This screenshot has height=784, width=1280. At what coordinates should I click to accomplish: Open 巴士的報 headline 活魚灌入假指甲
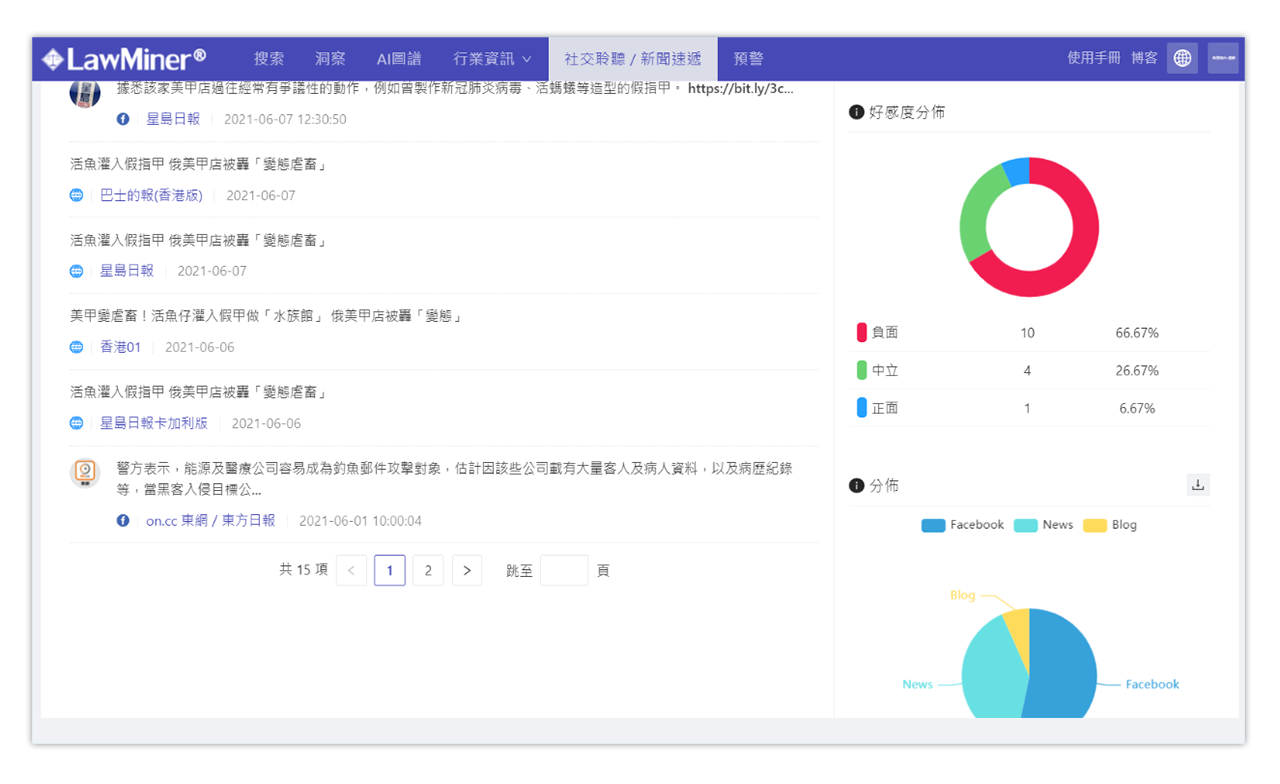point(198,164)
